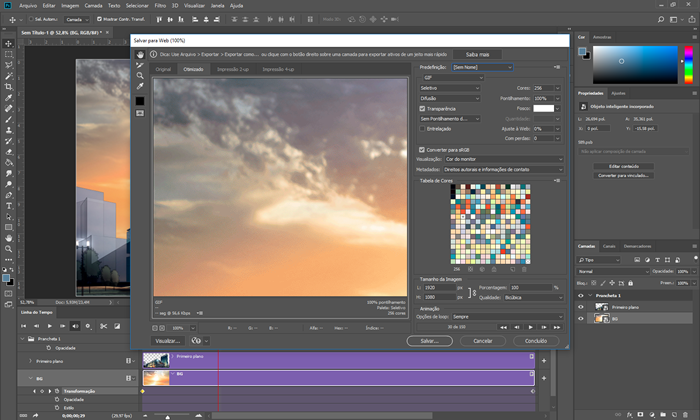The width and height of the screenshot is (700, 420).
Task: Toggle slices visibility icon in dialog
Action: (140, 113)
